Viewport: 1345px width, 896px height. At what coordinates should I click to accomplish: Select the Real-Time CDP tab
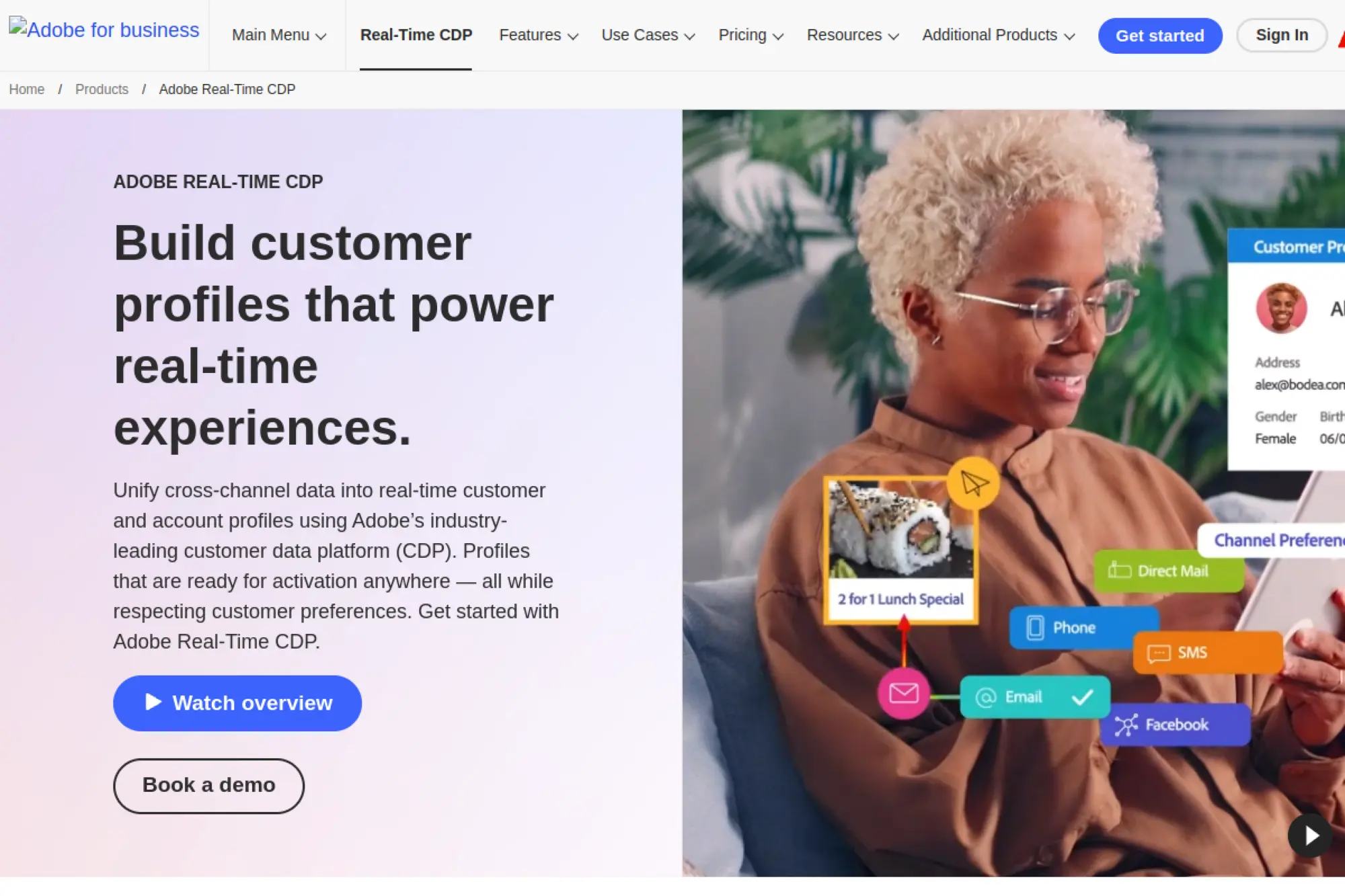coord(416,35)
